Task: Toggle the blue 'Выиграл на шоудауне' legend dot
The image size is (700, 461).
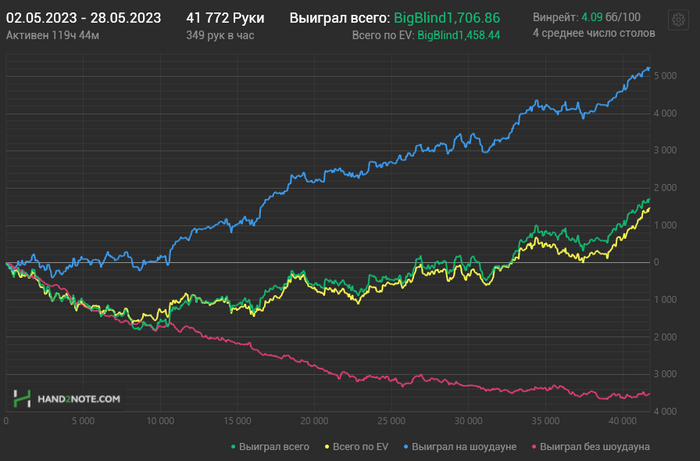Action: click(405, 447)
